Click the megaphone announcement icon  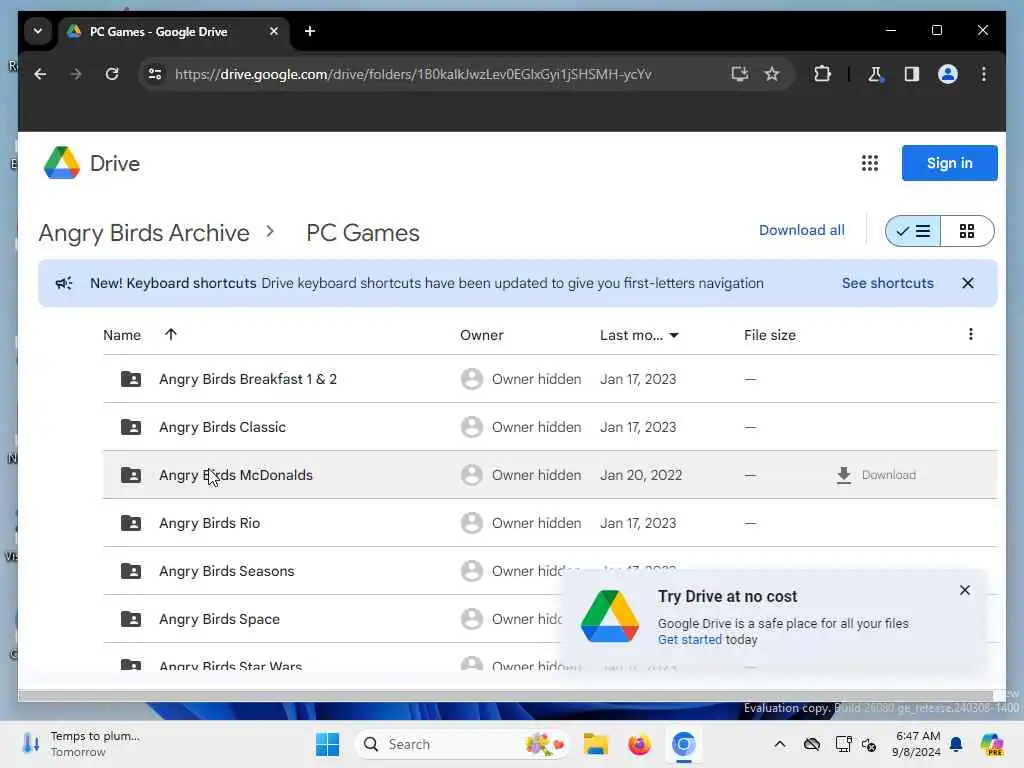point(64,283)
